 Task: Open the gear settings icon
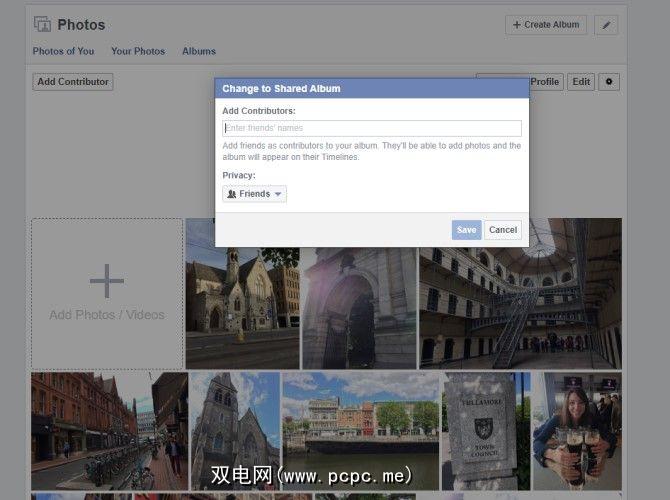[x=609, y=82]
